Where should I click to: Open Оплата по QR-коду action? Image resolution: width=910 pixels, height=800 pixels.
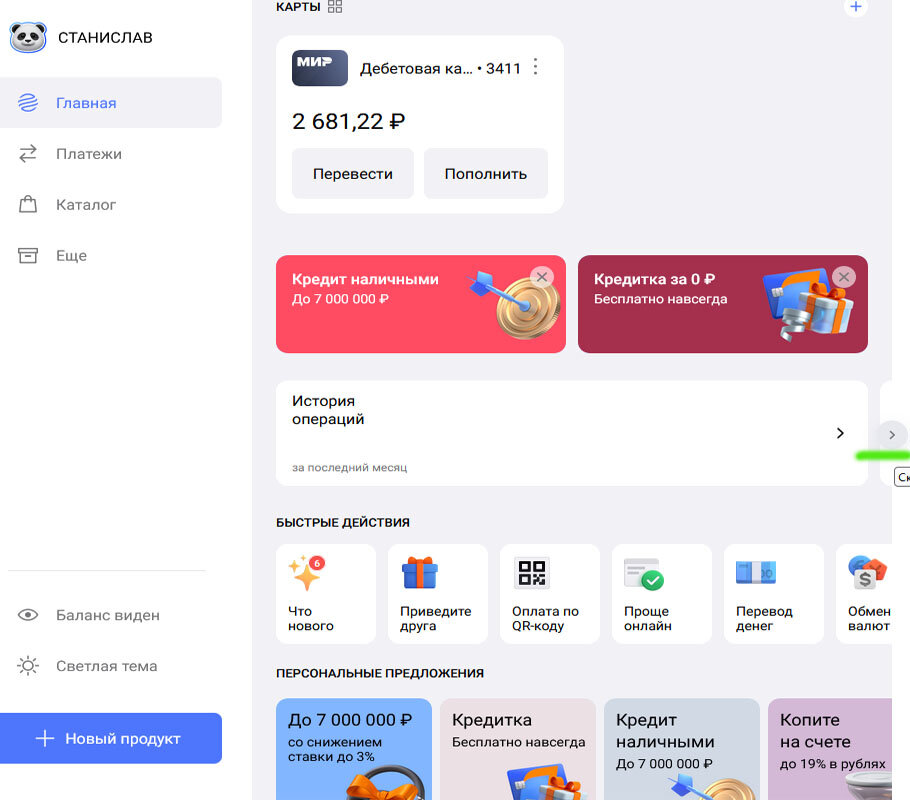click(x=550, y=594)
